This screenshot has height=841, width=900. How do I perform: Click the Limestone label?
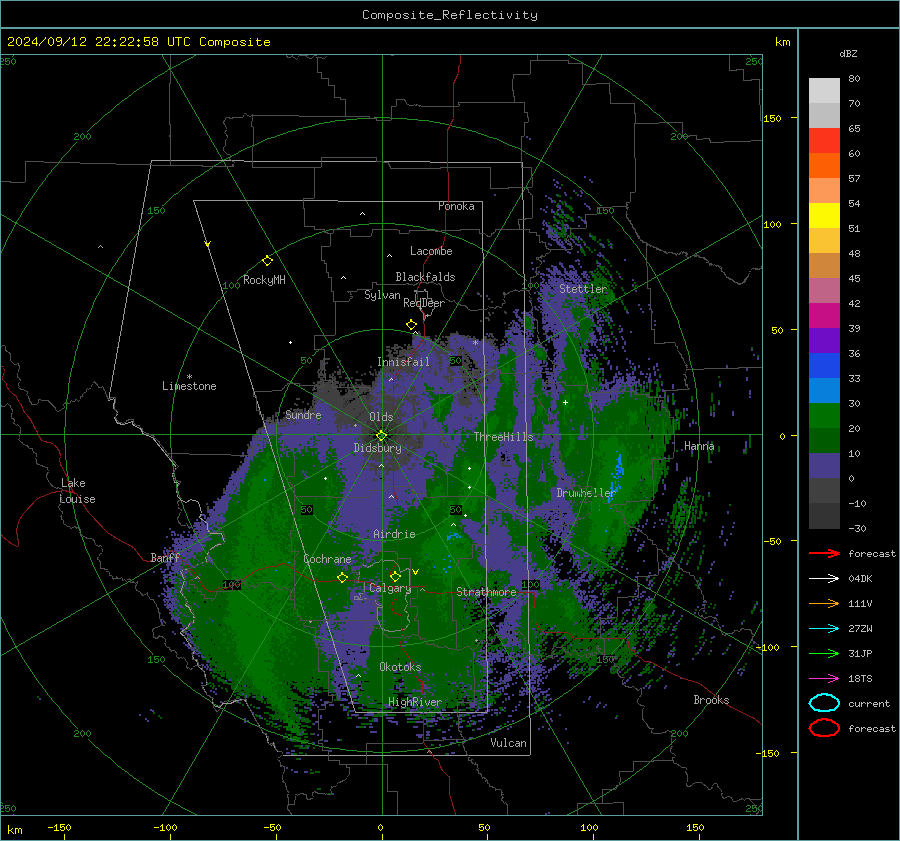click(x=189, y=386)
